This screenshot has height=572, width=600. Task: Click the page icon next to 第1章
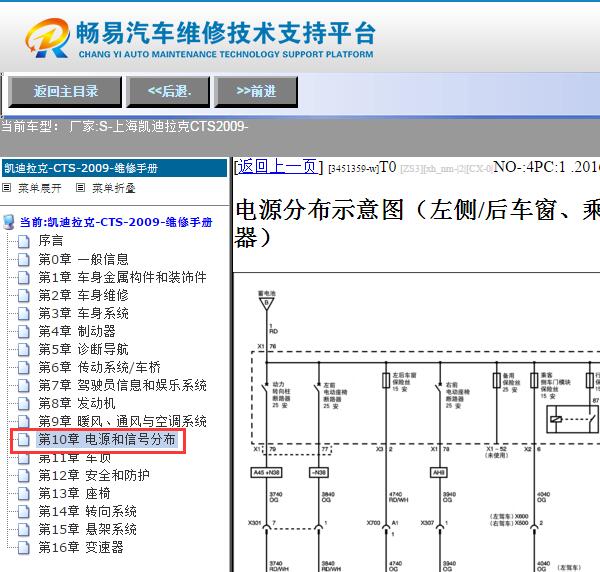(x=24, y=277)
